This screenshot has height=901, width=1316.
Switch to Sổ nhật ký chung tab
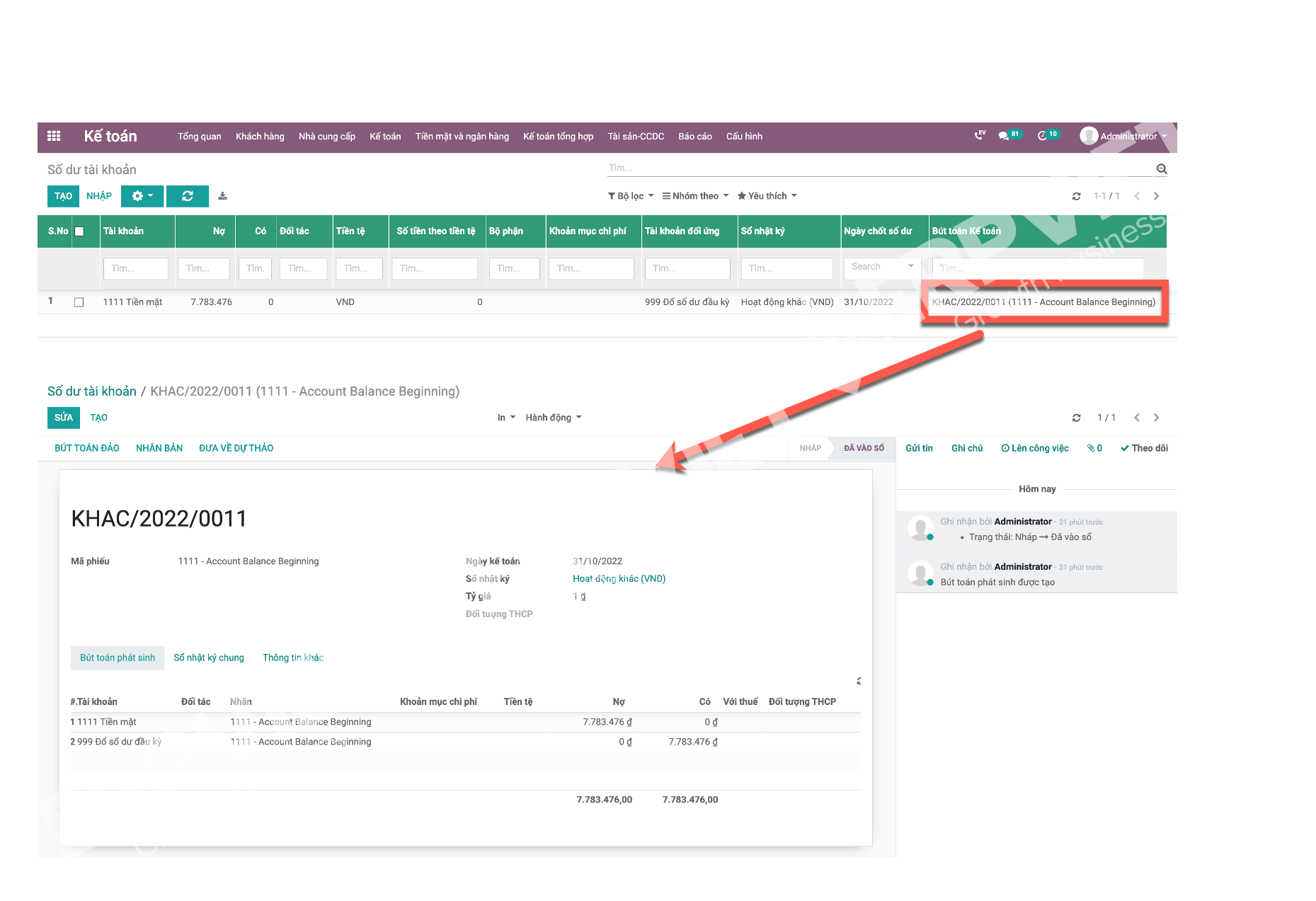(x=209, y=658)
